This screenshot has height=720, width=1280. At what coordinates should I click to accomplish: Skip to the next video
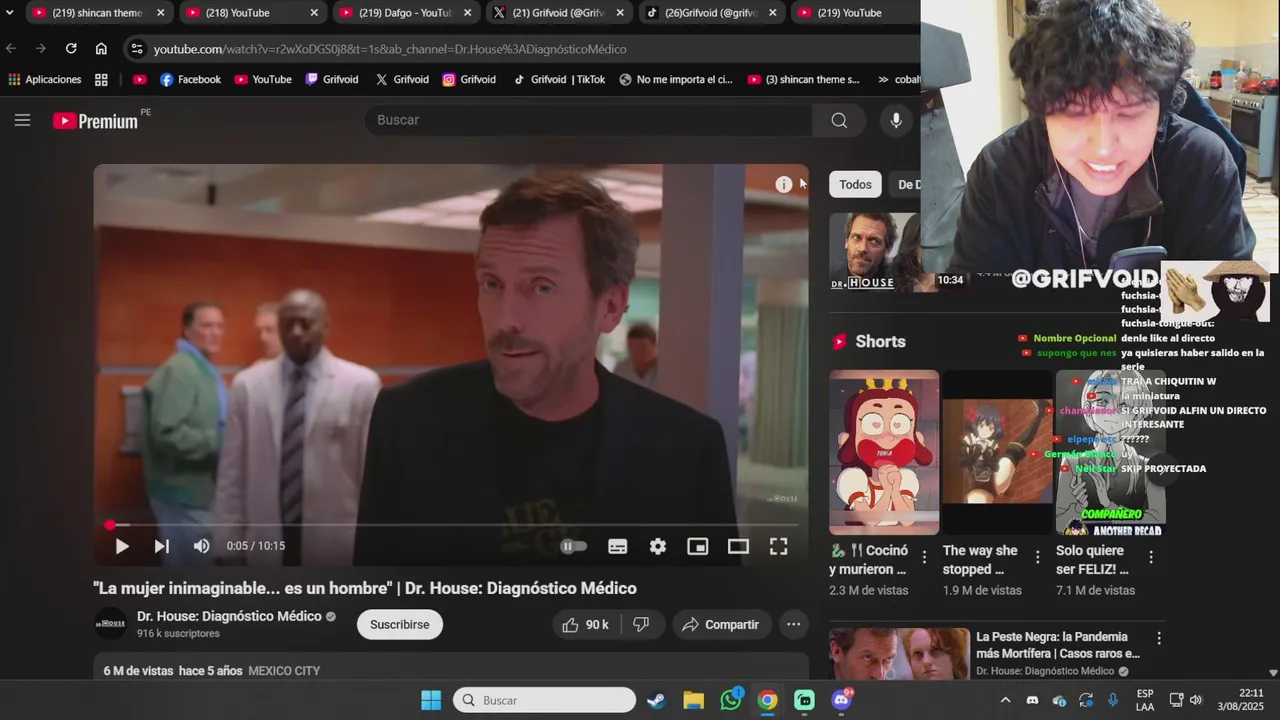[x=161, y=546]
